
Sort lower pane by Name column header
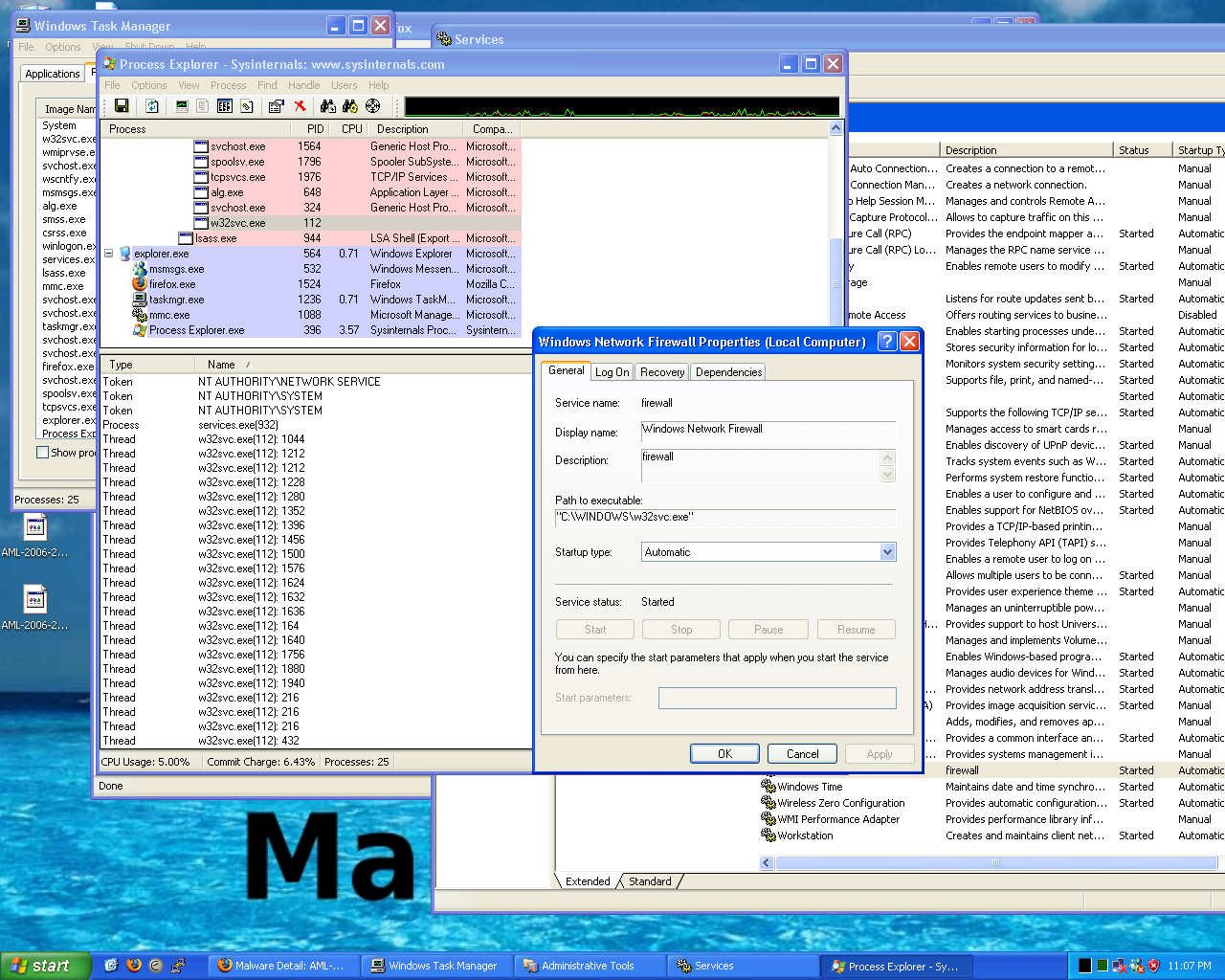(364, 365)
